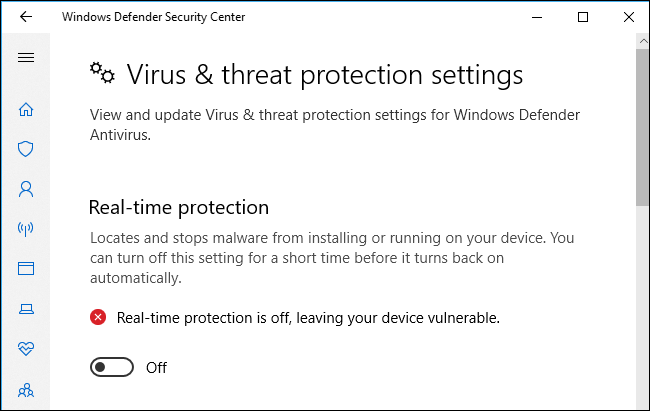Open Firewall & network protection icon
Screen dimensions: 650x411
click(x=26, y=229)
